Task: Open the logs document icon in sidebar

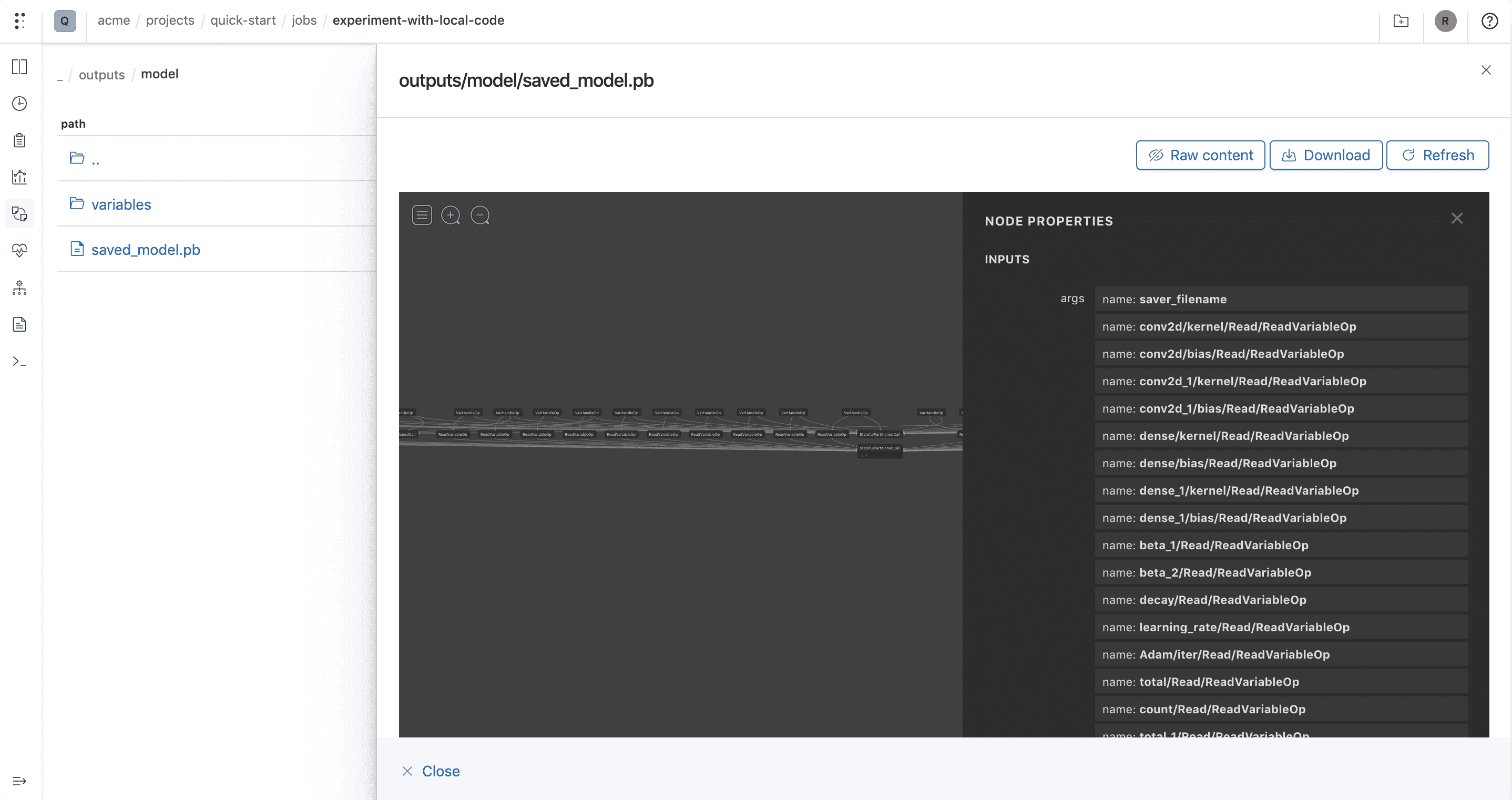Action: (x=19, y=324)
